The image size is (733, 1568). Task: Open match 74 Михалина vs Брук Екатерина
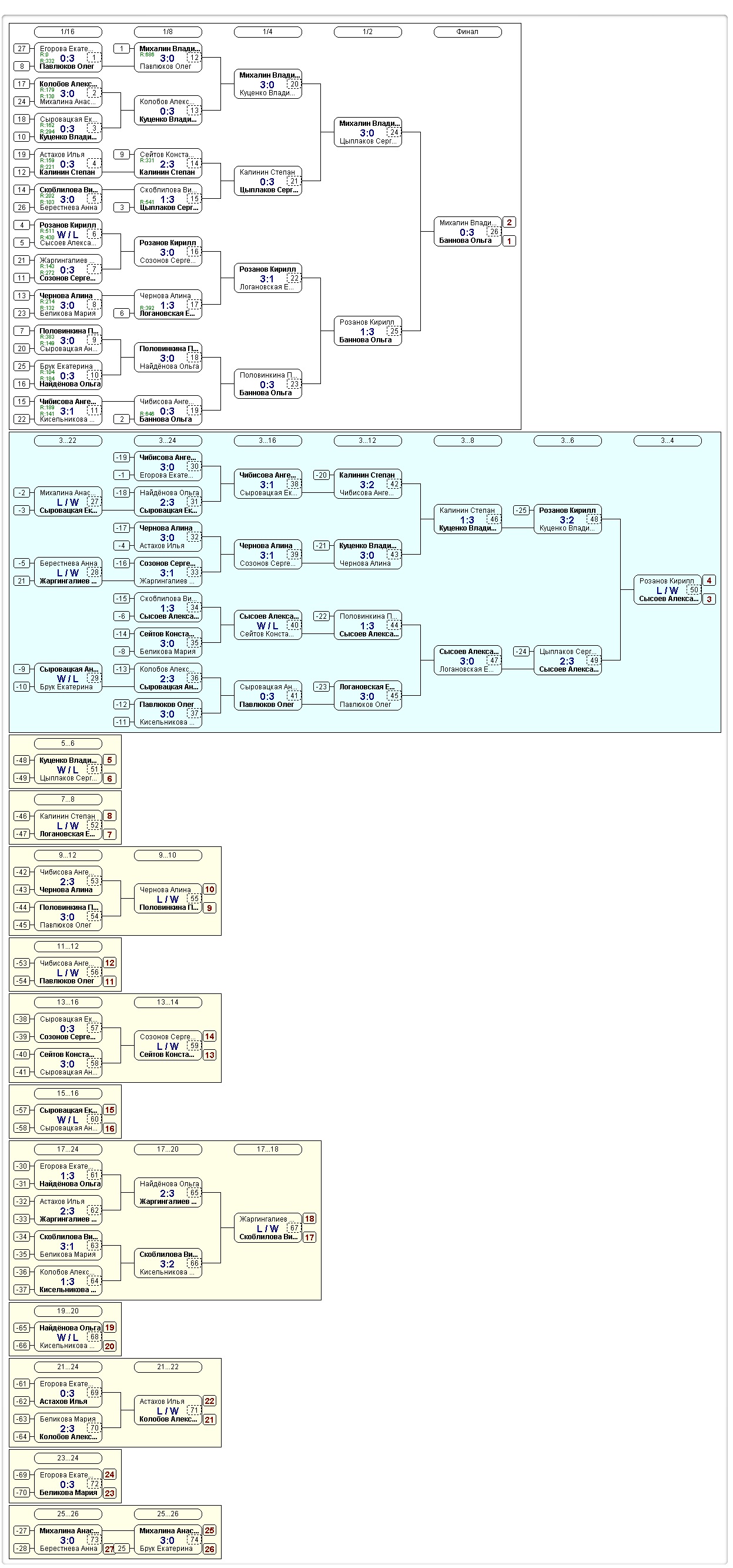coord(168,1539)
